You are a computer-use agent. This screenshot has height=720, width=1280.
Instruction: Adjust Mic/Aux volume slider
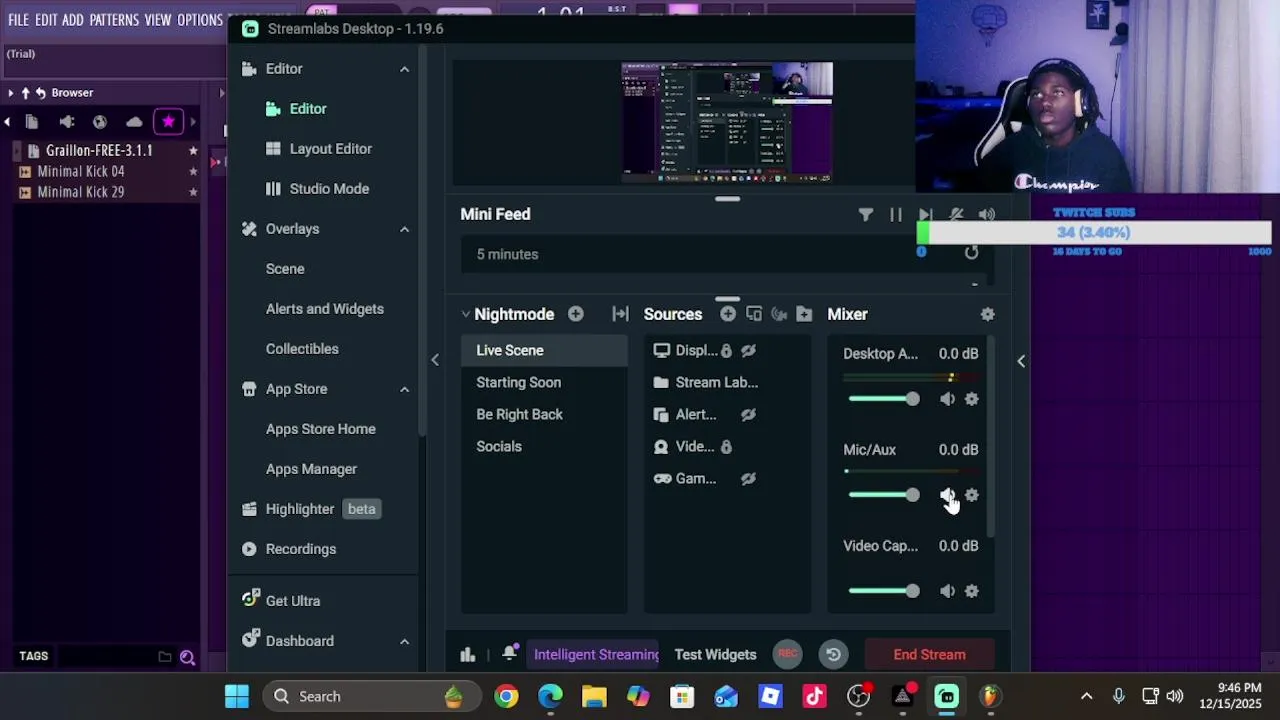884,495
